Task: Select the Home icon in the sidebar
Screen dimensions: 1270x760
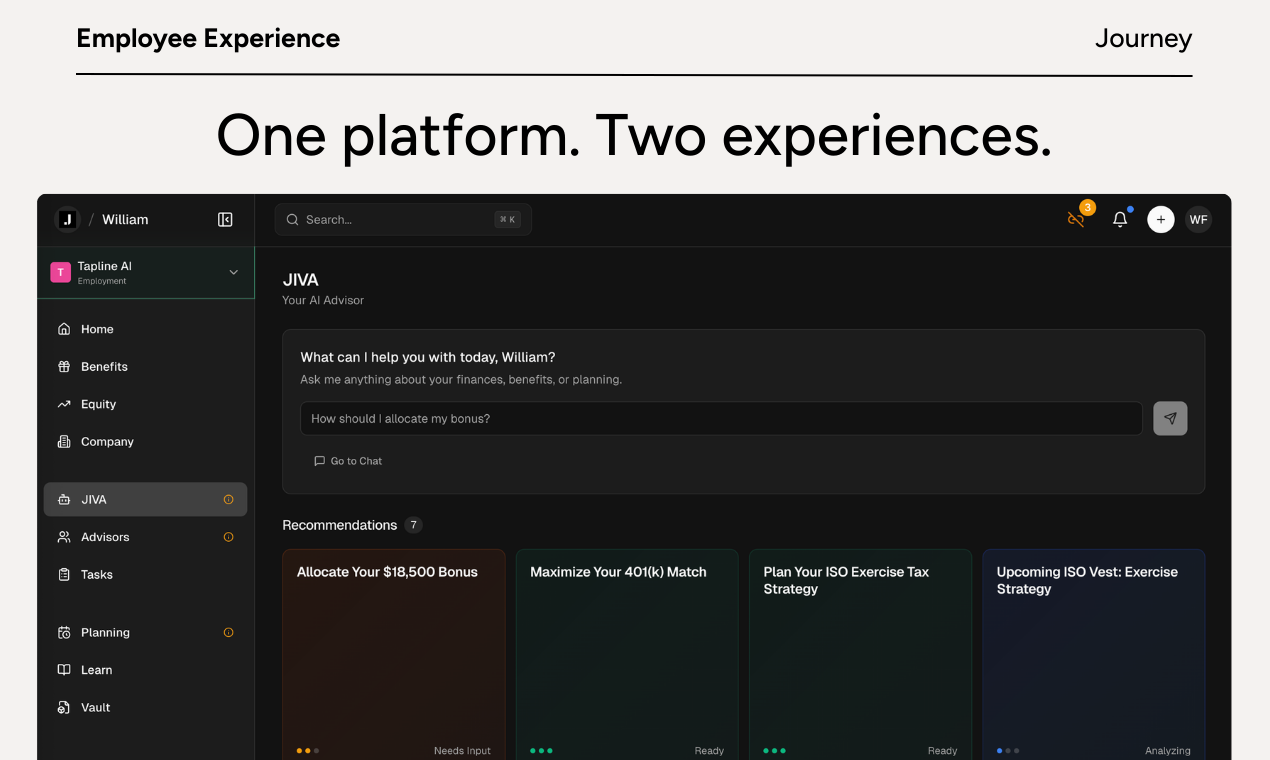Action: point(62,328)
